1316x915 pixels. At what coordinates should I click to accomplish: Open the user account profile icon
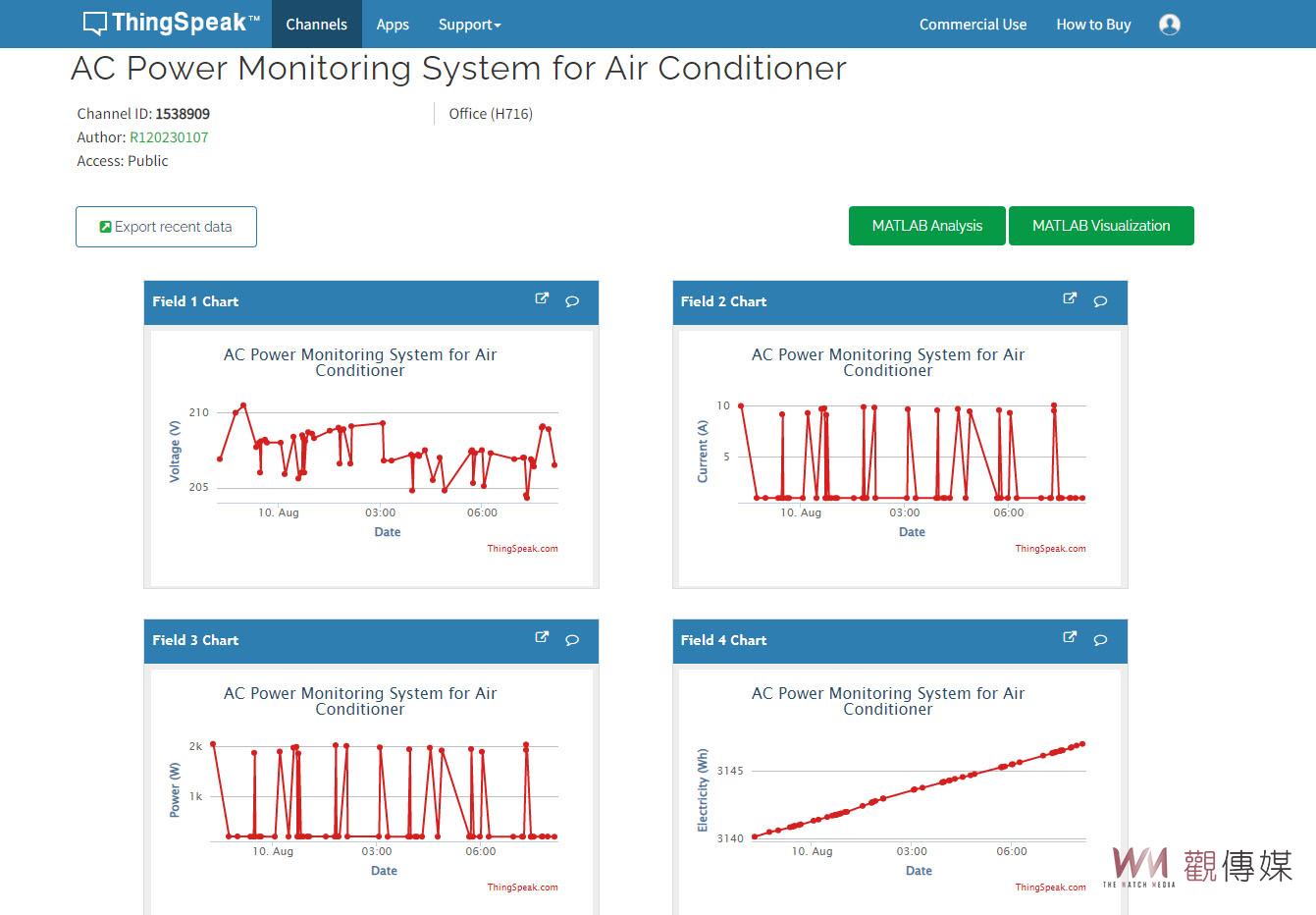click(1169, 25)
